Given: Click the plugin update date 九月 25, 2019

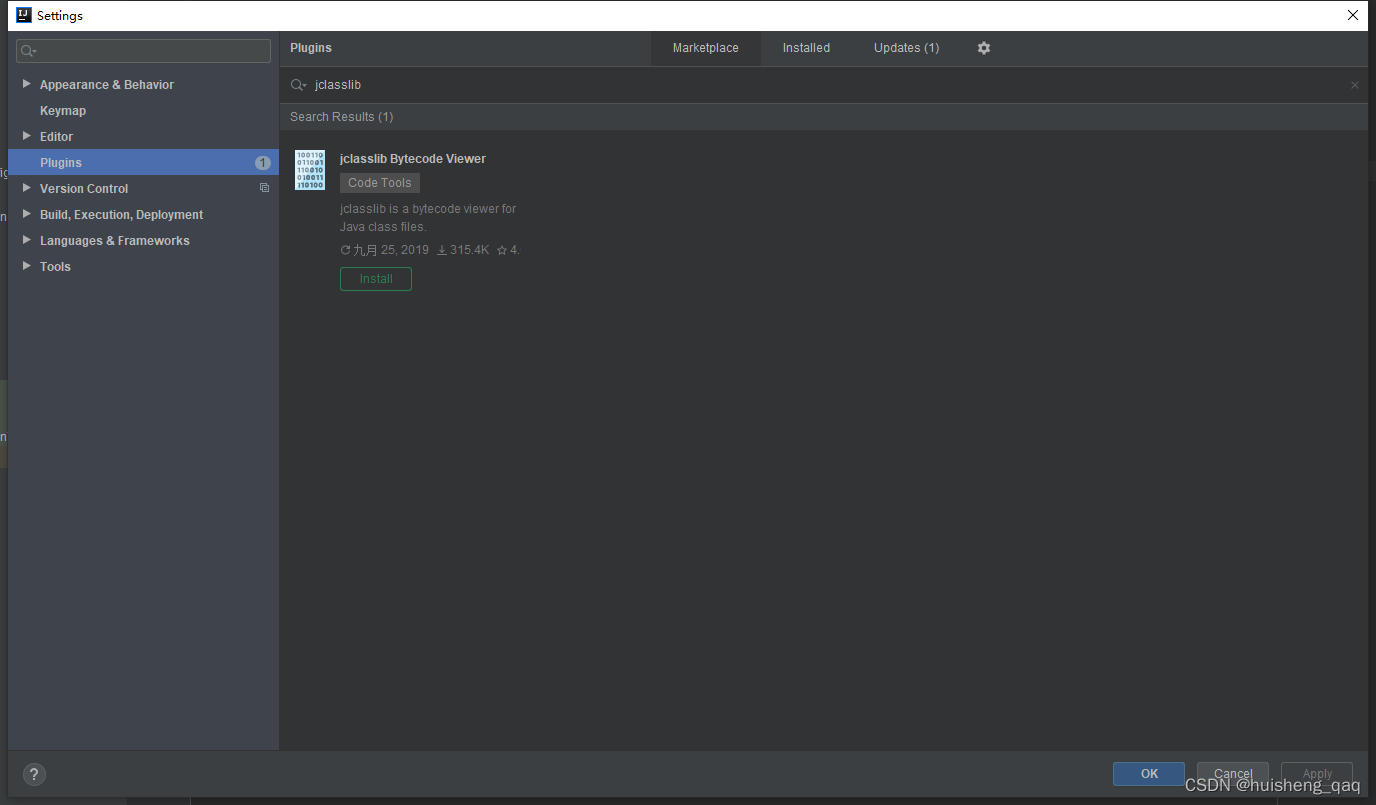Looking at the screenshot, I should pos(384,250).
